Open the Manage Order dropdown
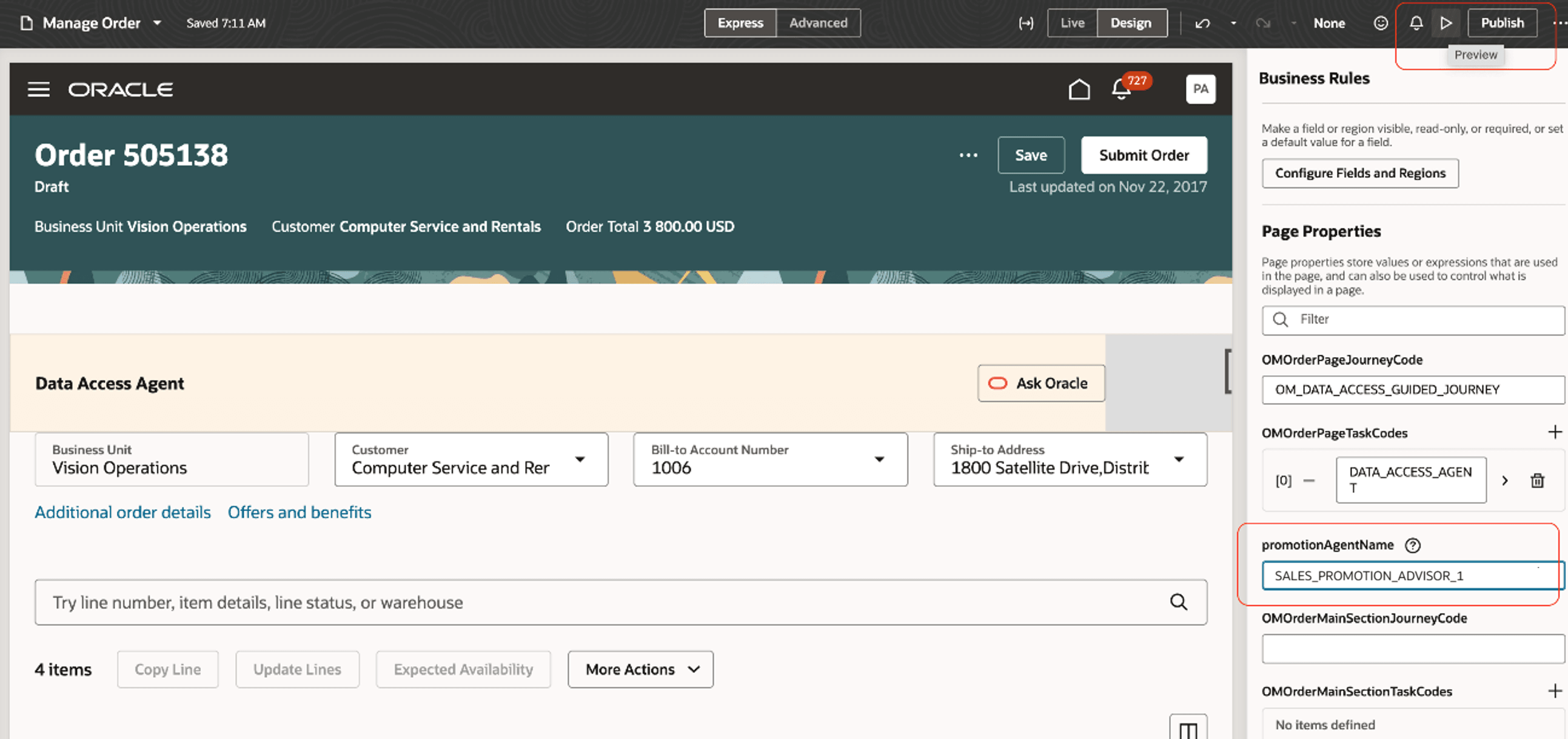The height and width of the screenshot is (739, 1568). coord(157,22)
